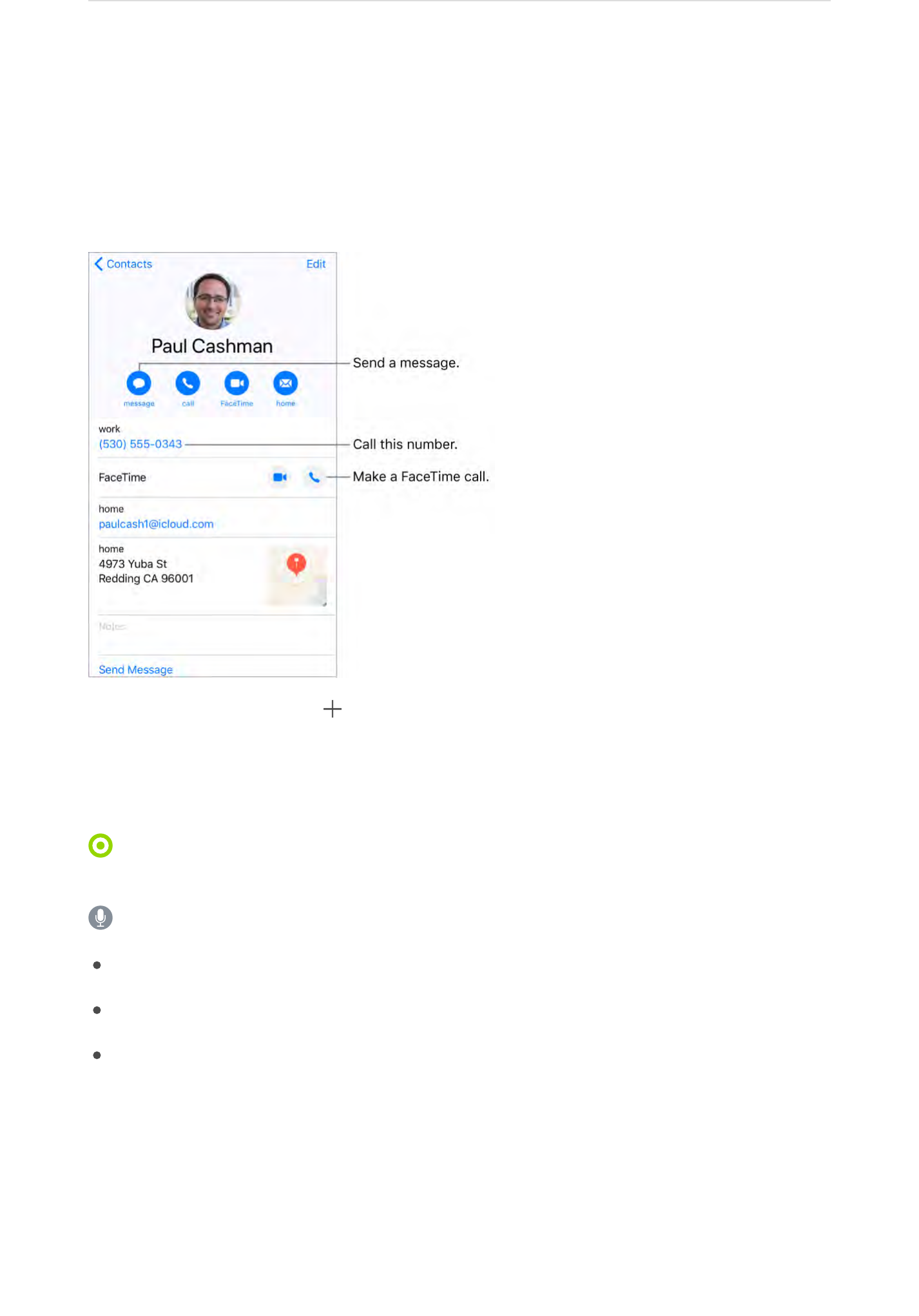The width and height of the screenshot is (919, 1316).
Task: Tap the FaceTime row label
Action: click(122, 478)
